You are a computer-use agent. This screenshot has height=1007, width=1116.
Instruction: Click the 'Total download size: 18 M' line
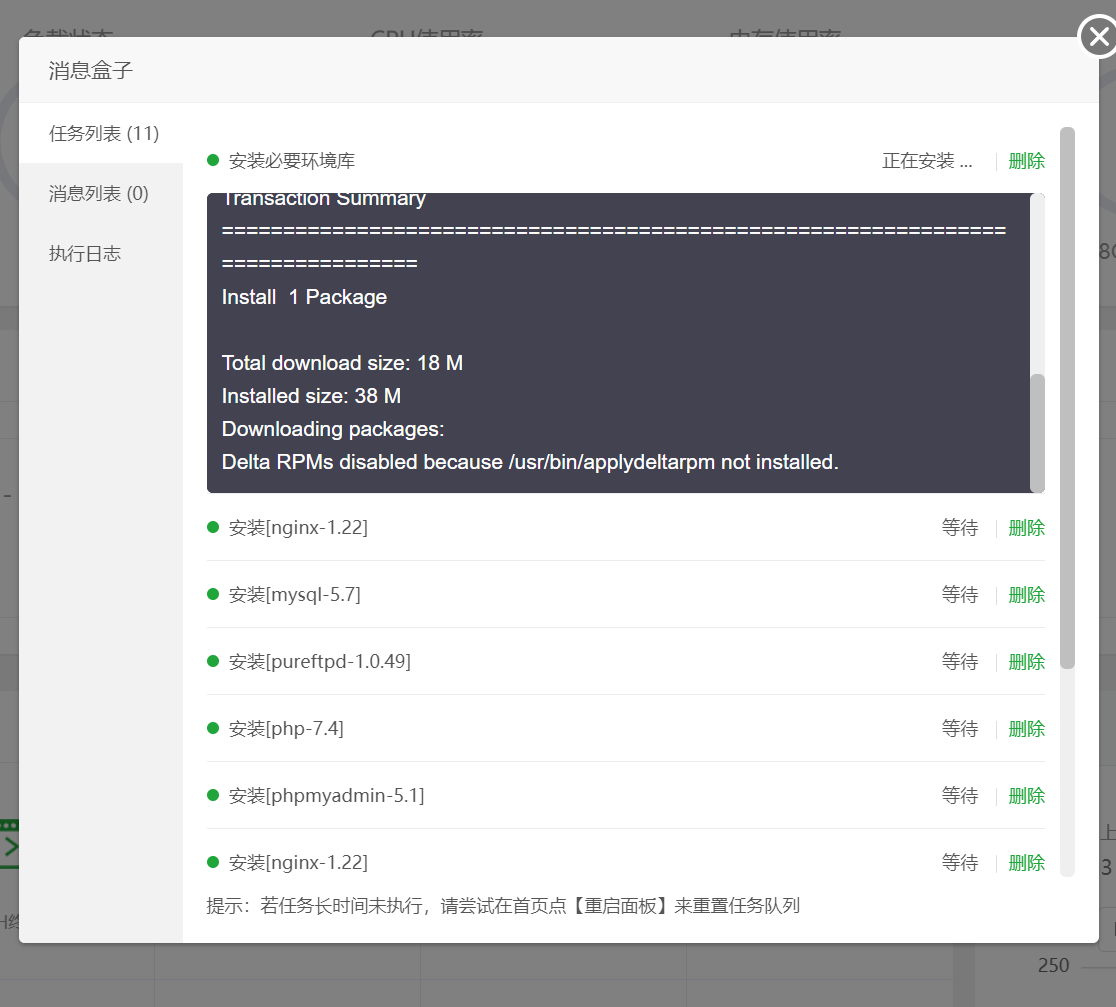pyautogui.click(x=342, y=363)
